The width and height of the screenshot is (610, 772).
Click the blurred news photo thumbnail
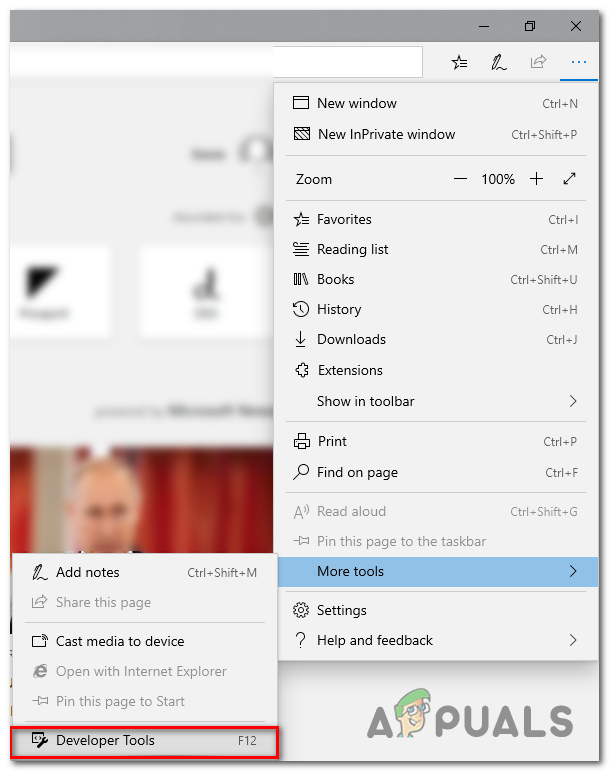[x=141, y=499]
